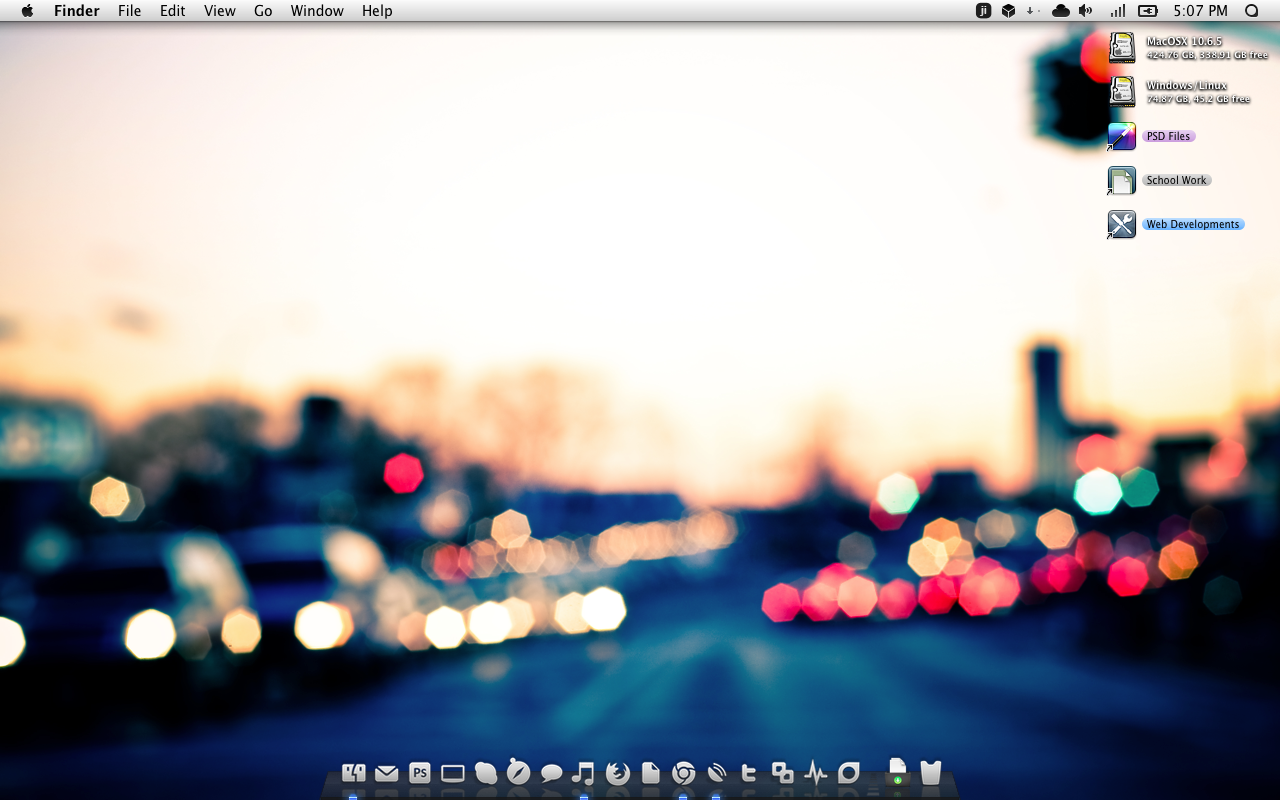Image resolution: width=1280 pixels, height=800 pixels.
Task: Open Photoshop PS icon in Dock
Action: [420, 773]
